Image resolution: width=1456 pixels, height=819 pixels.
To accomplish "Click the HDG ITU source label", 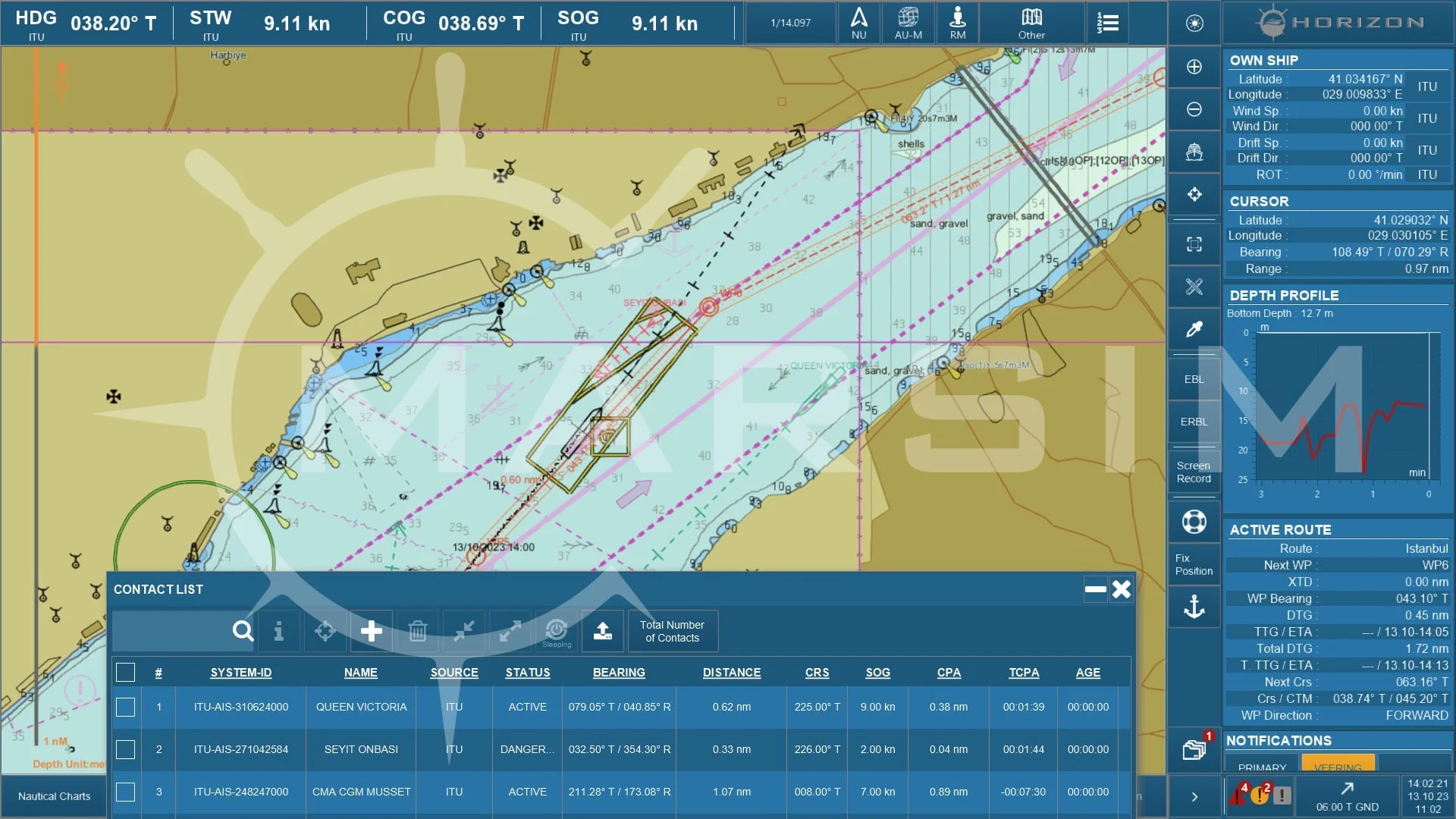I will pyautogui.click(x=36, y=37).
